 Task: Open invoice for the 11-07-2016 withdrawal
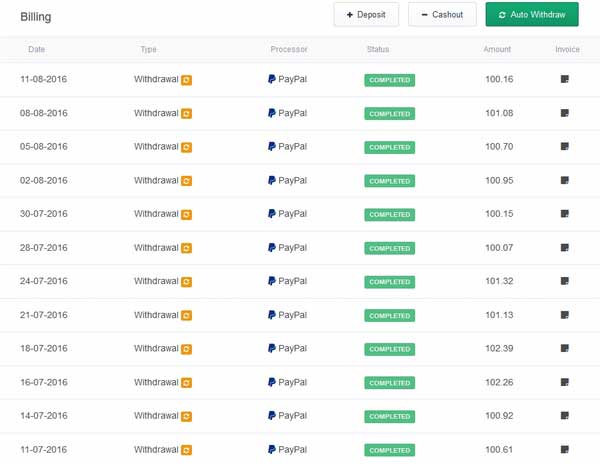(564, 449)
